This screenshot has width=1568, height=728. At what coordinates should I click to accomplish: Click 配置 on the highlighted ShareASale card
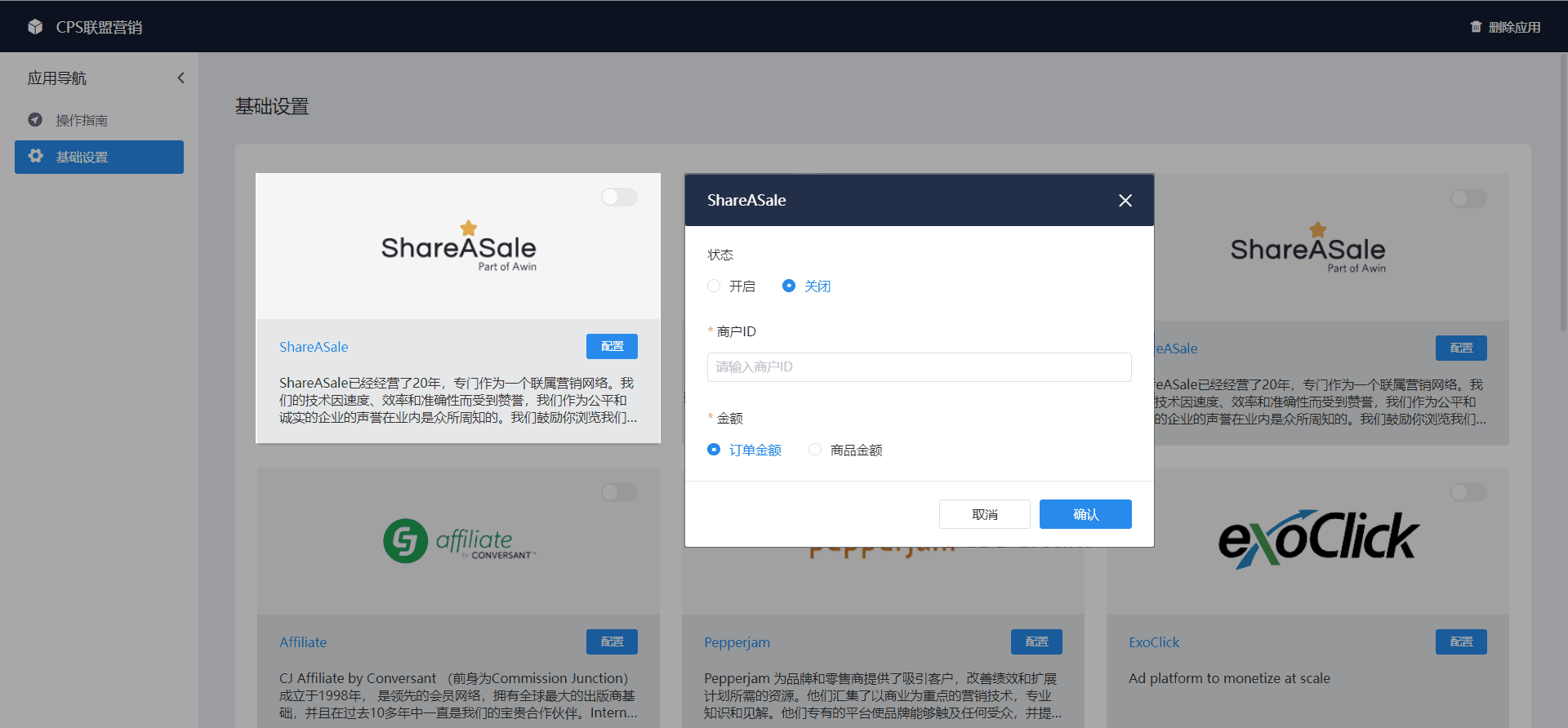pyautogui.click(x=612, y=346)
